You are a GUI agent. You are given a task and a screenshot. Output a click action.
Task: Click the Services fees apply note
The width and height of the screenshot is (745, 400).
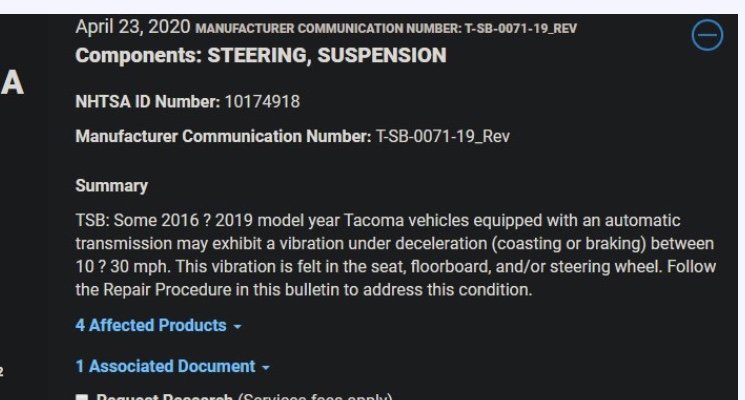(315, 397)
